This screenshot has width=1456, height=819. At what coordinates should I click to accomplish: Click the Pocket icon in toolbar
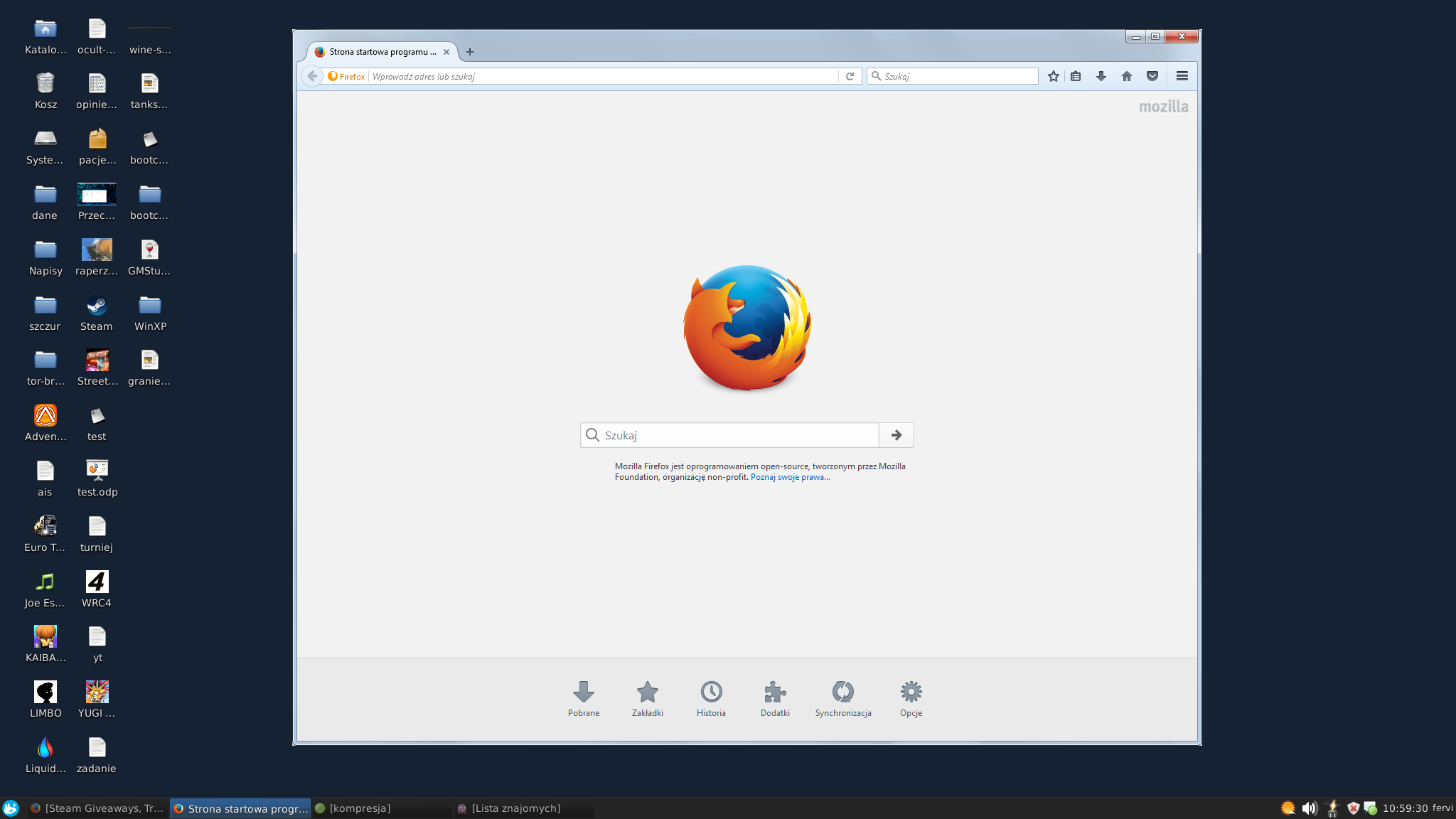click(1152, 76)
